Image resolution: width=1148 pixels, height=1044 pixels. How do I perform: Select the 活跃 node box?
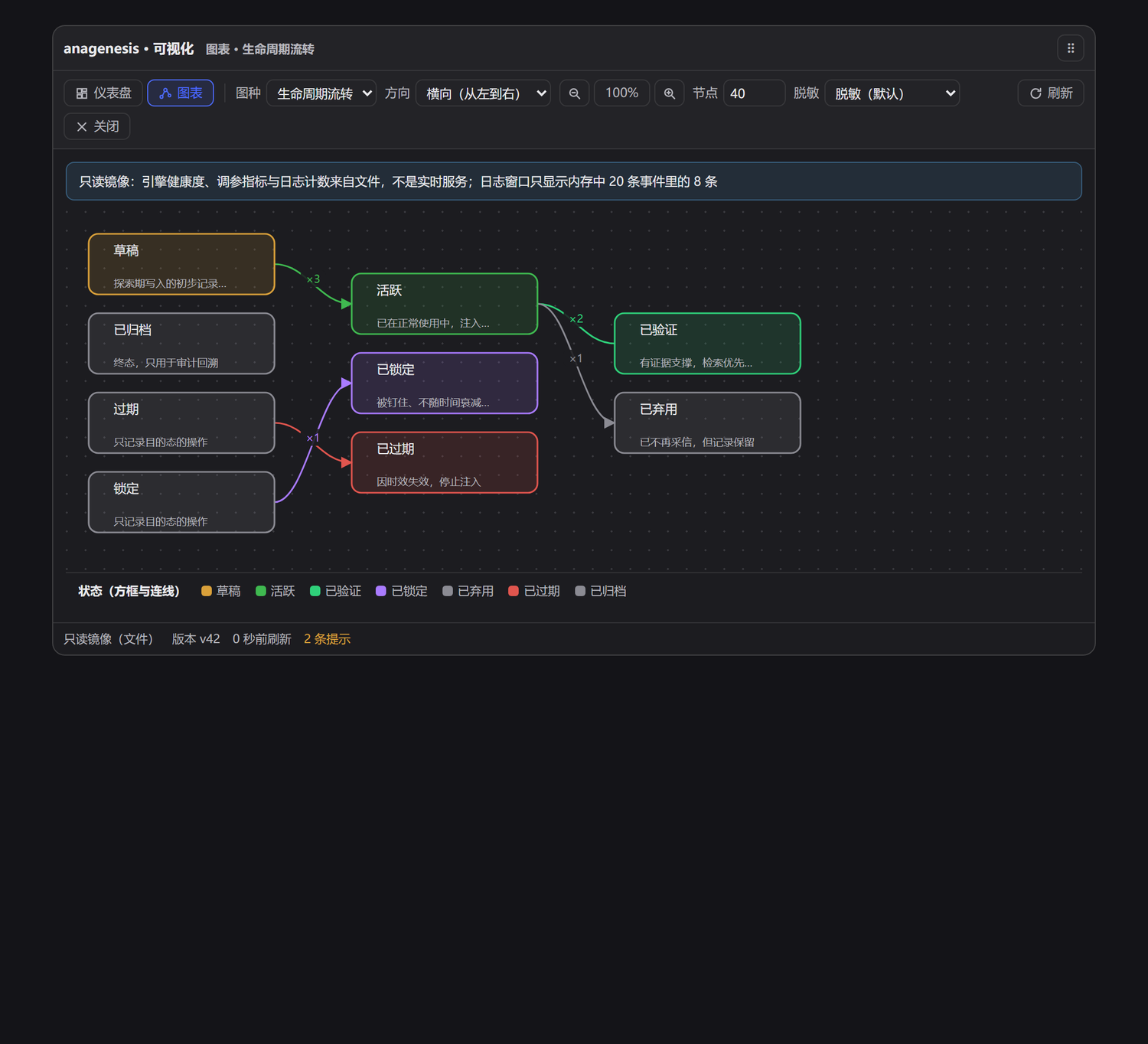point(445,304)
